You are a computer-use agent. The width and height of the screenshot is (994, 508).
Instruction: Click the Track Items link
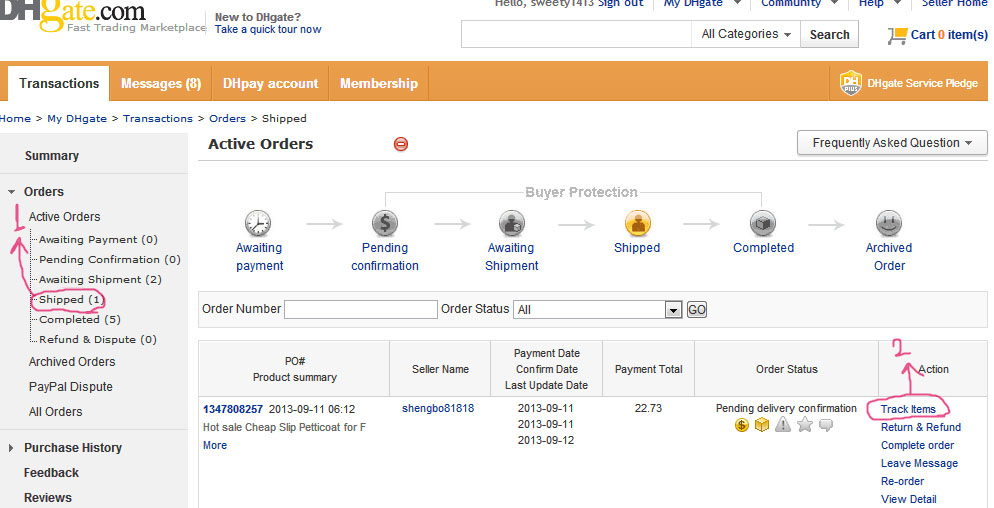908,409
